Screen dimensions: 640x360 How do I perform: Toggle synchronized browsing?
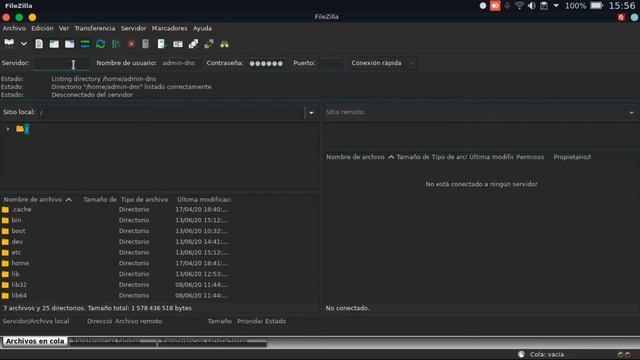coord(209,44)
